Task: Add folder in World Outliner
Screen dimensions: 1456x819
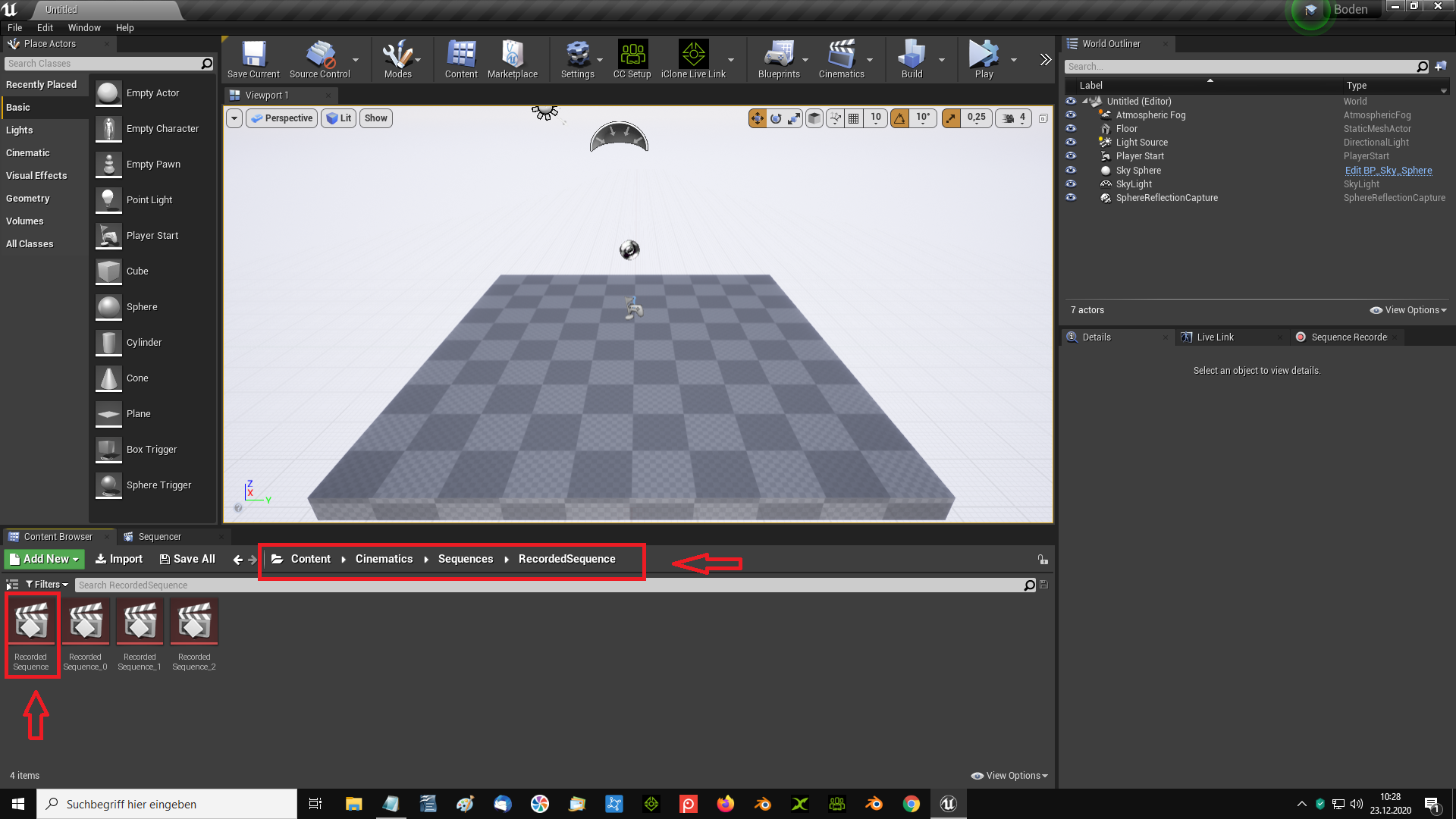Action: click(1441, 67)
